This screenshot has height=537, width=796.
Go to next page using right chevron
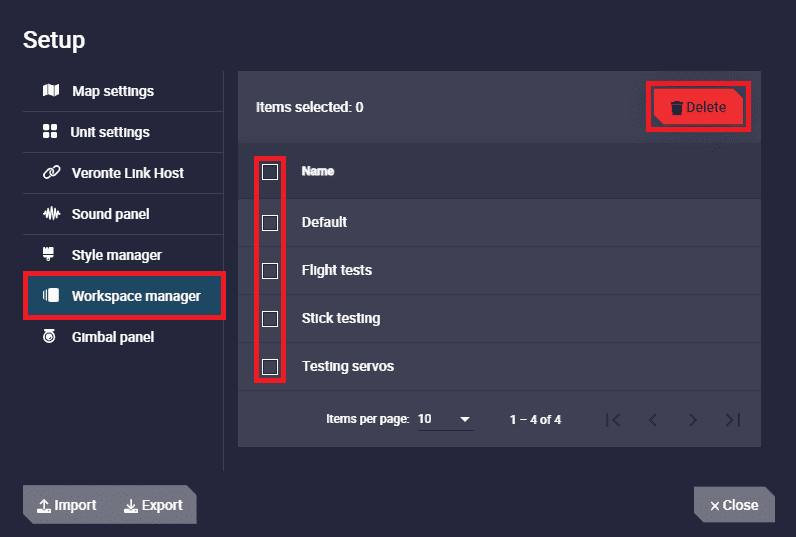point(693,420)
